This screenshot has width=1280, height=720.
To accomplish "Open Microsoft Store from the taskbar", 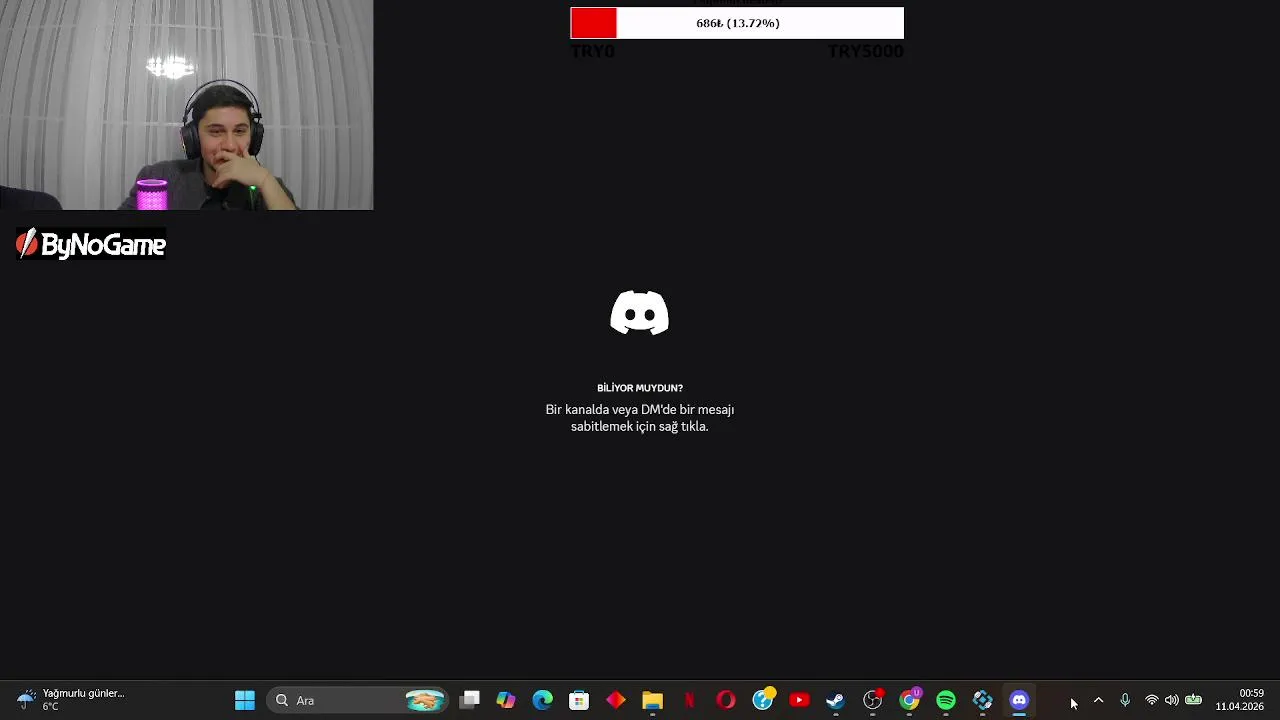I will pos(579,700).
